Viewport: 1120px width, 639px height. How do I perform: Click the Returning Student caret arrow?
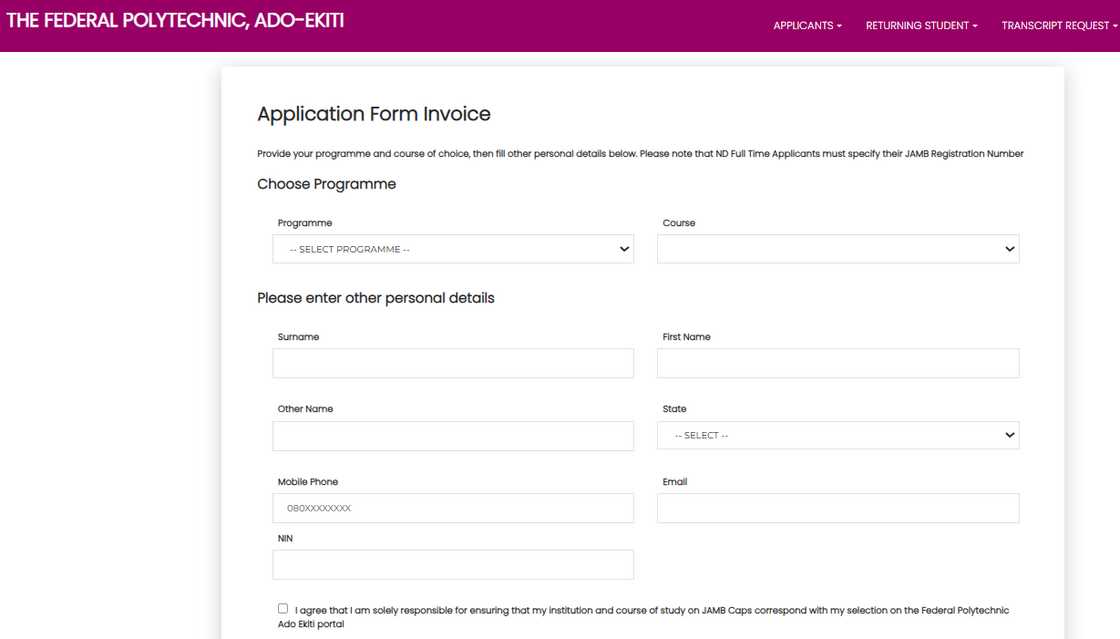[975, 26]
